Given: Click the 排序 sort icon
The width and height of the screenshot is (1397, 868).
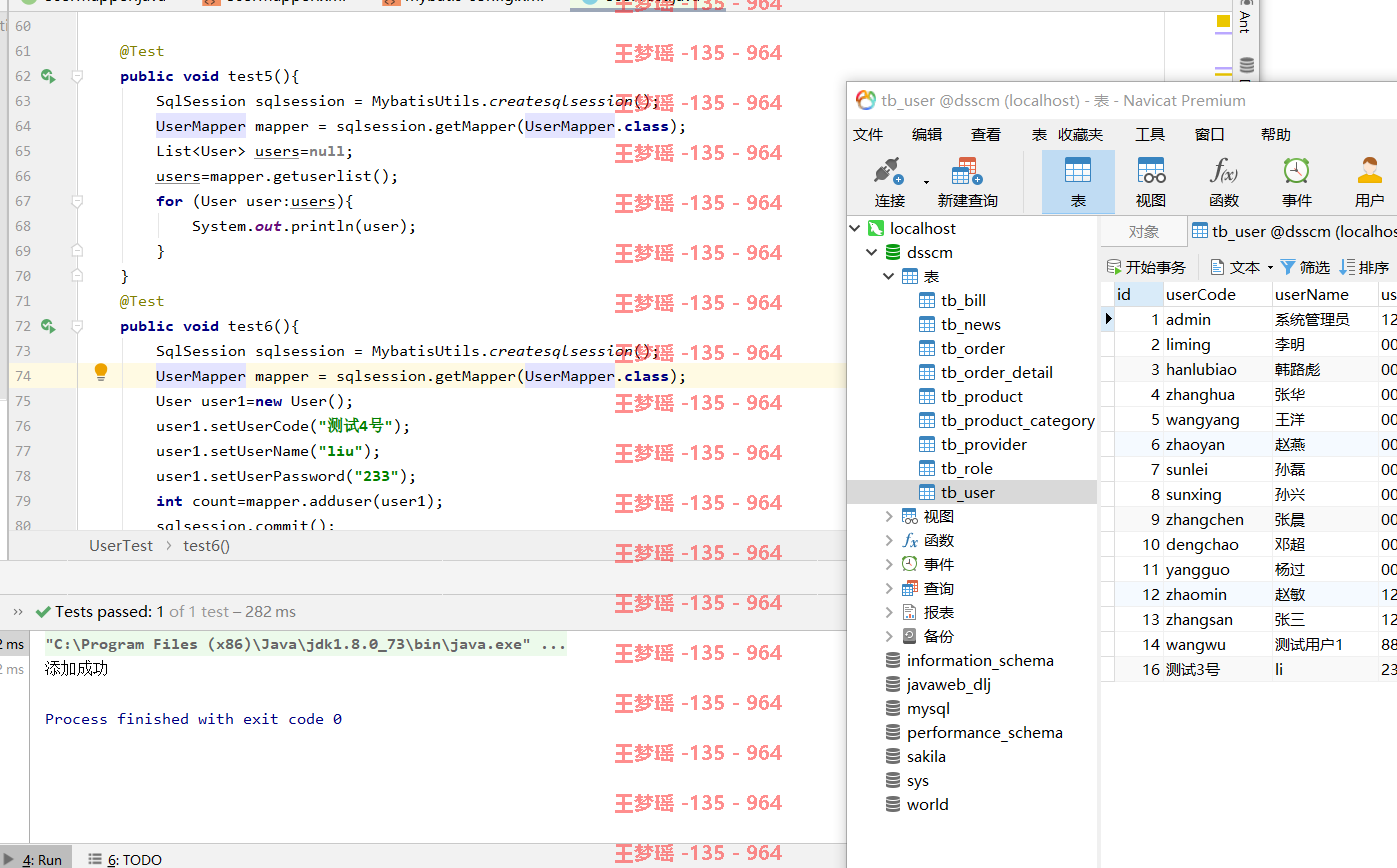Looking at the screenshot, I should [1347, 267].
